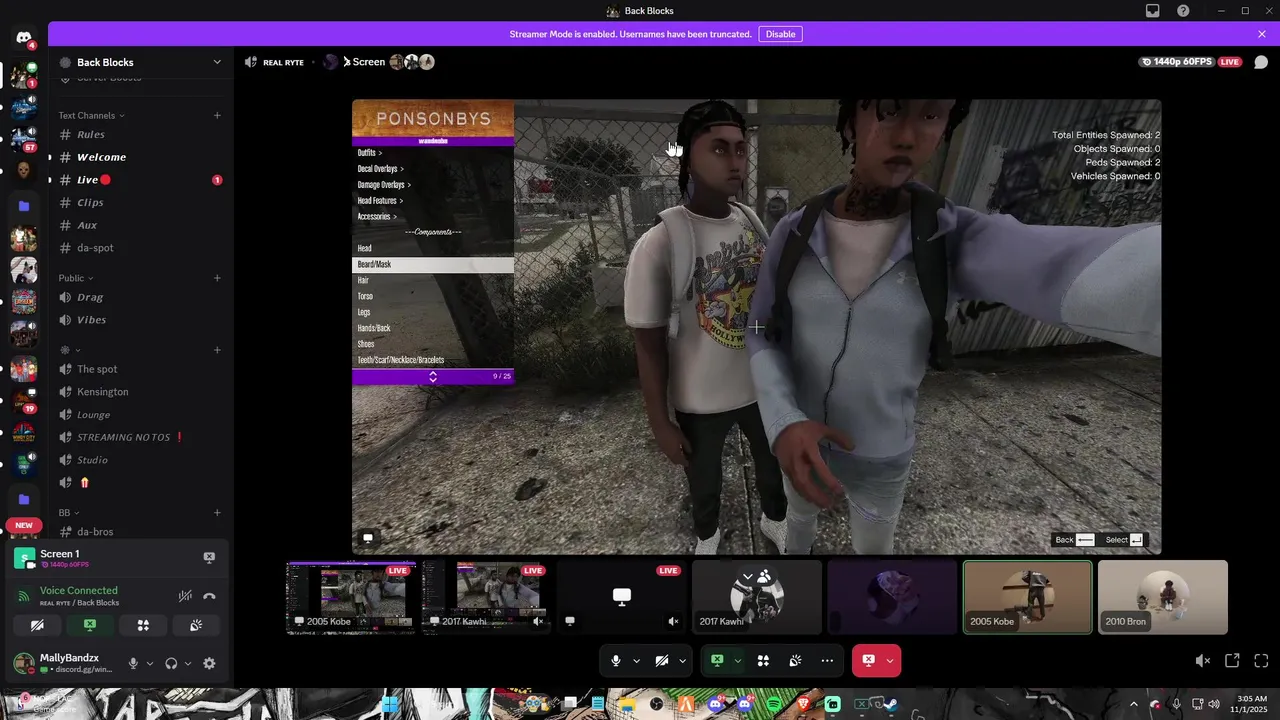This screenshot has width=1280, height=720.
Task: Click menu scroll arrows on purple bar
Action: tap(433, 377)
